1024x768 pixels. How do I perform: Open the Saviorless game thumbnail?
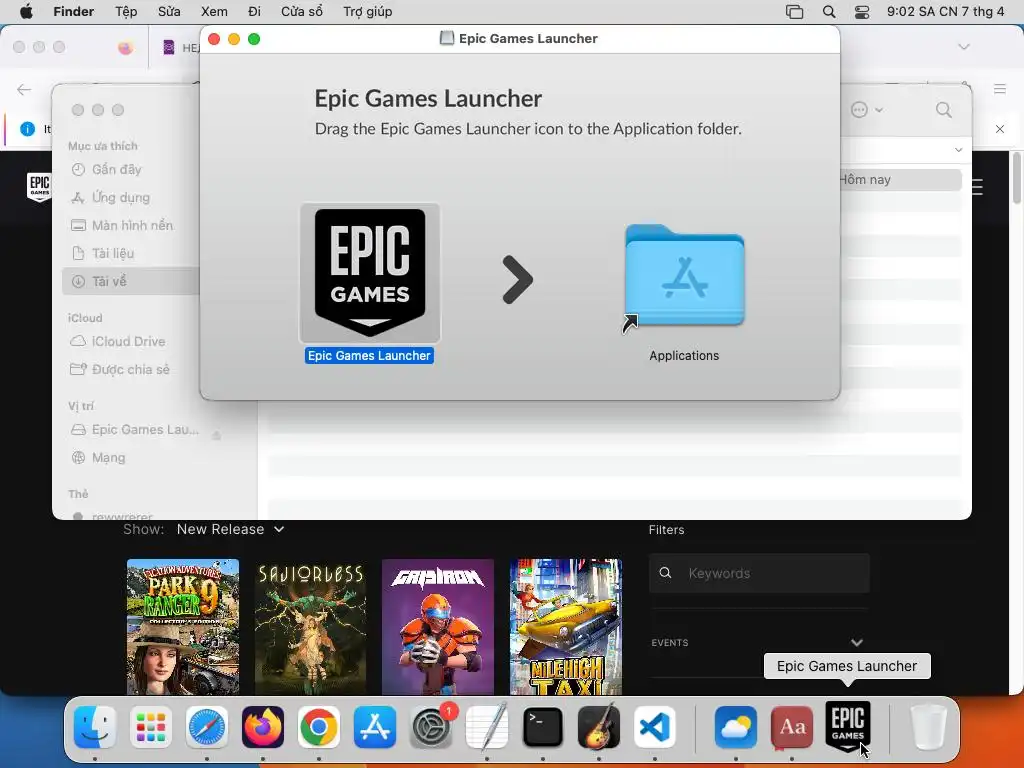pos(310,626)
